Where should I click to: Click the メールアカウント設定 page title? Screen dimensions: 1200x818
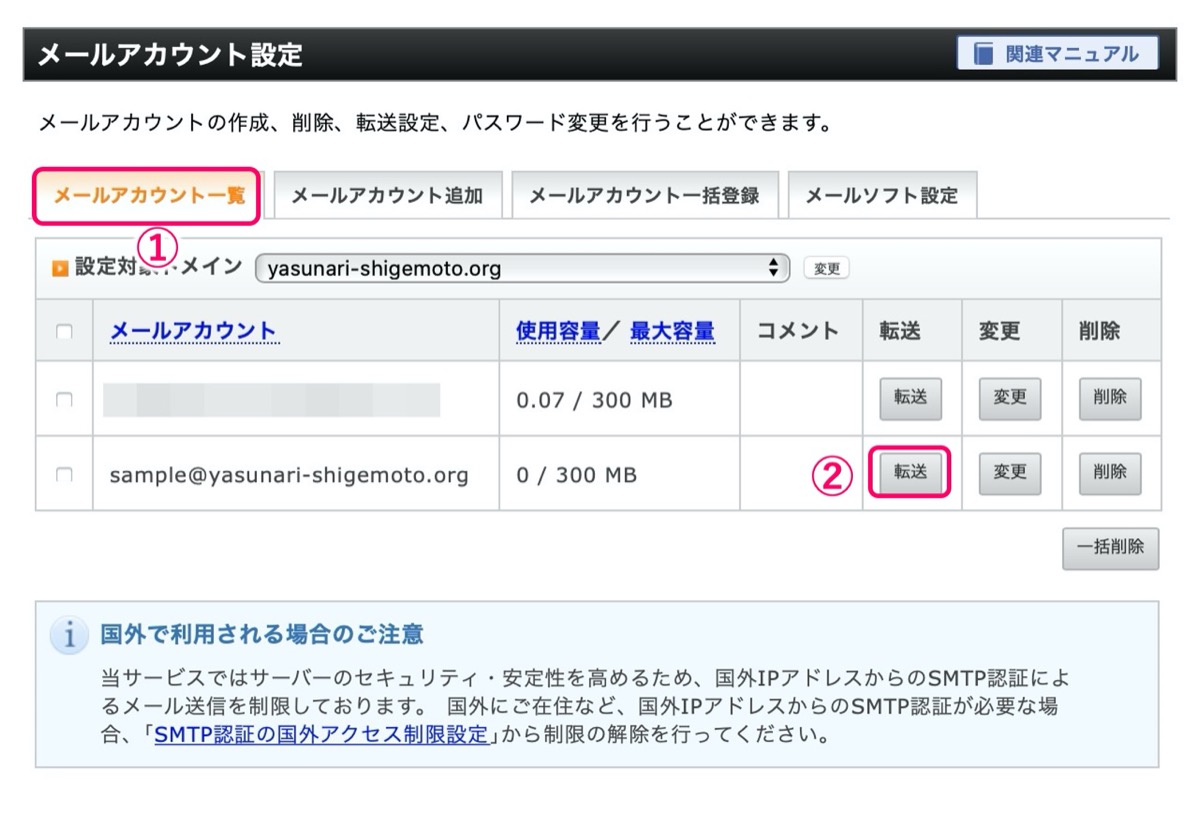pyautogui.click(x=170, y=55)
